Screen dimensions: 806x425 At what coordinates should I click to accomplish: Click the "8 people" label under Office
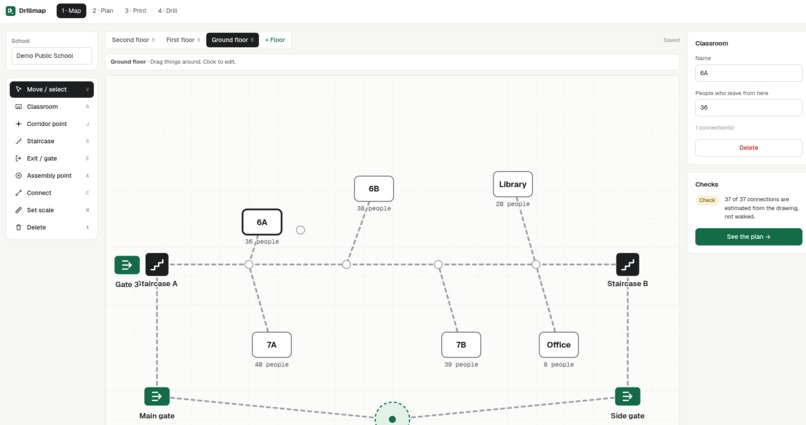pos(559,364)
